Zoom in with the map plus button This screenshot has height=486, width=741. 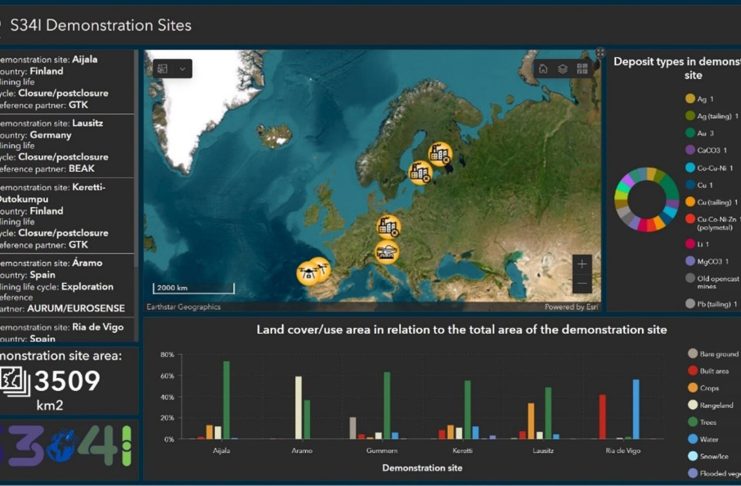(583, 264)
